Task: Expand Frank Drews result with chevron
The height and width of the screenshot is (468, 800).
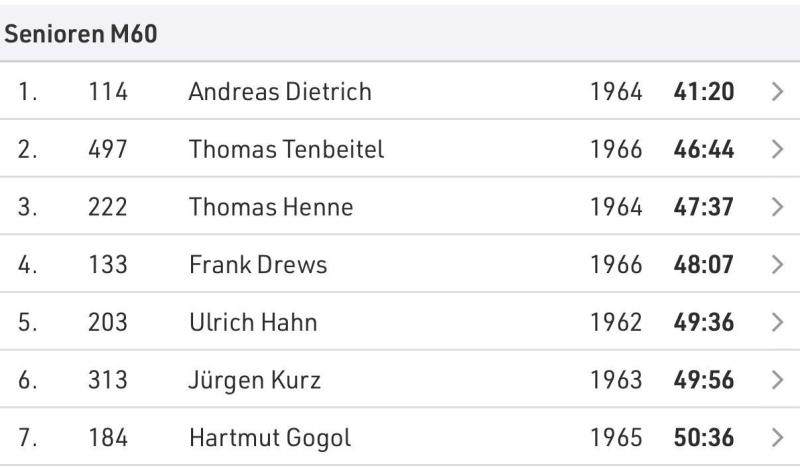Action: [x=777, y=265]
